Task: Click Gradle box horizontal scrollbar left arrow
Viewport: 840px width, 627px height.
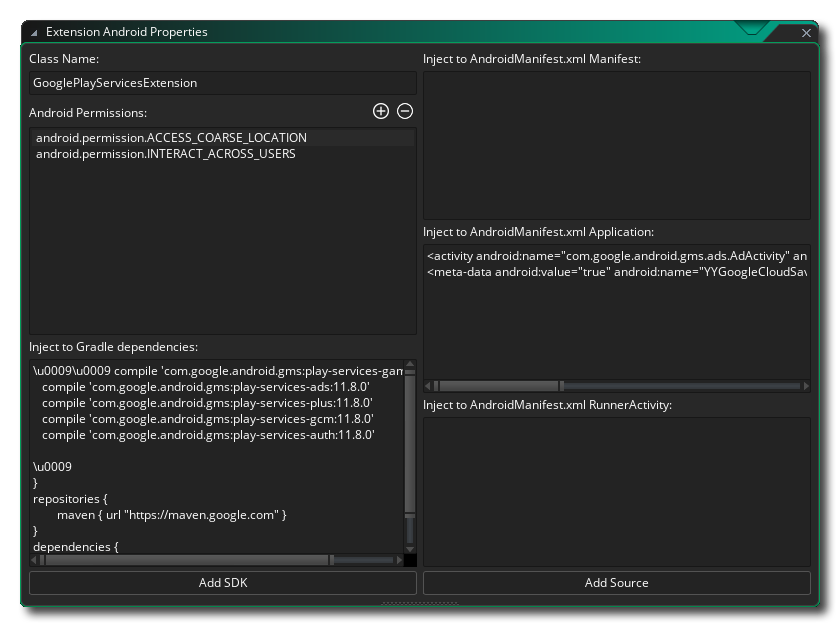Action: tap(34, 560)
